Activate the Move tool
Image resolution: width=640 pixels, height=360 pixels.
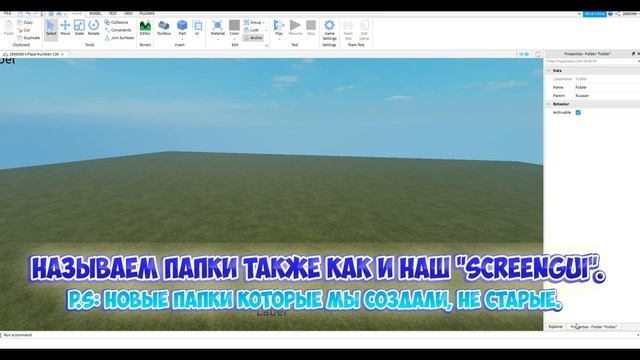coord(65,28)
